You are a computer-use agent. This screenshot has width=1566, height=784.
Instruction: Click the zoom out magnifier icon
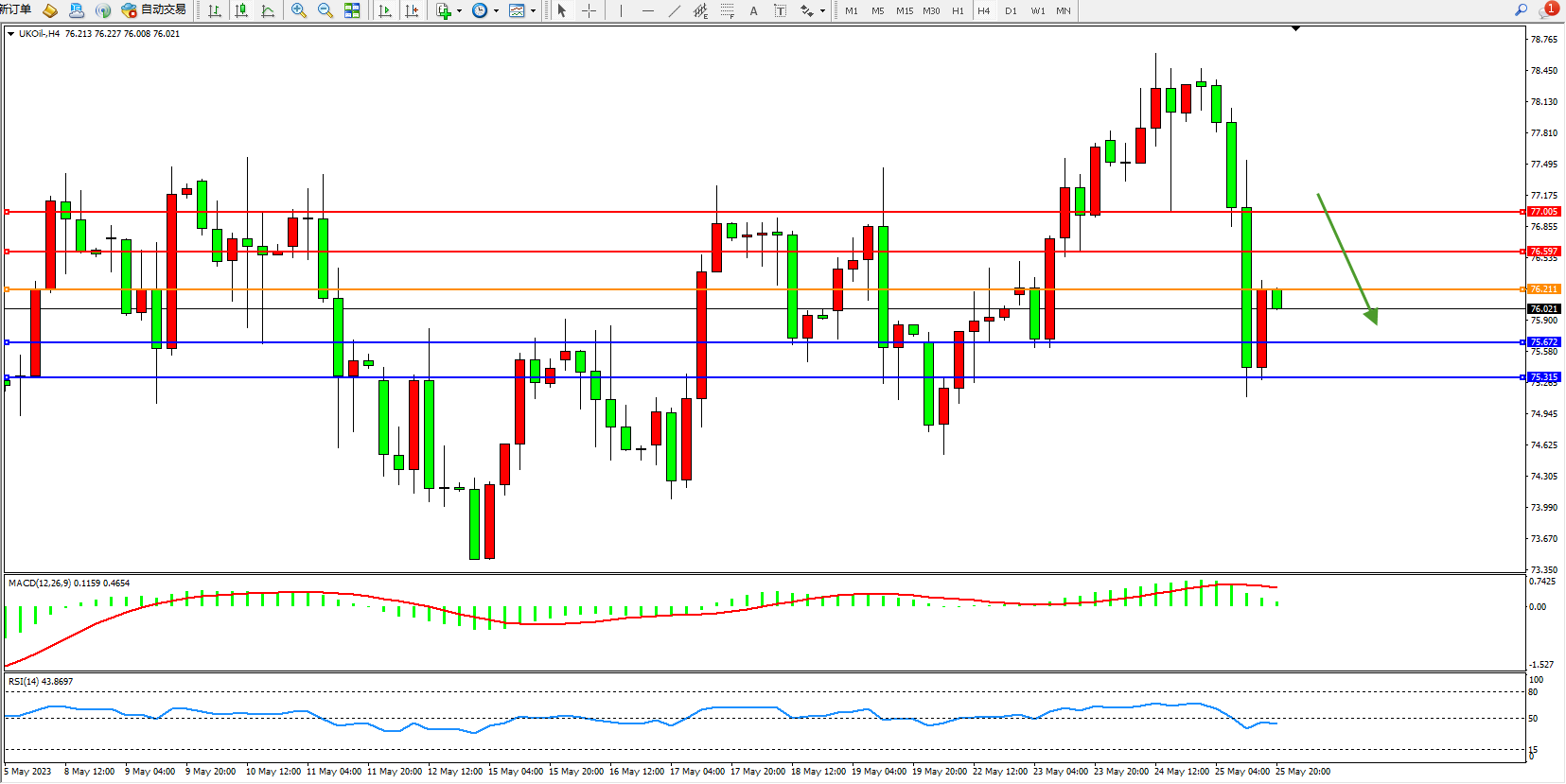click(x=326, y=10)
